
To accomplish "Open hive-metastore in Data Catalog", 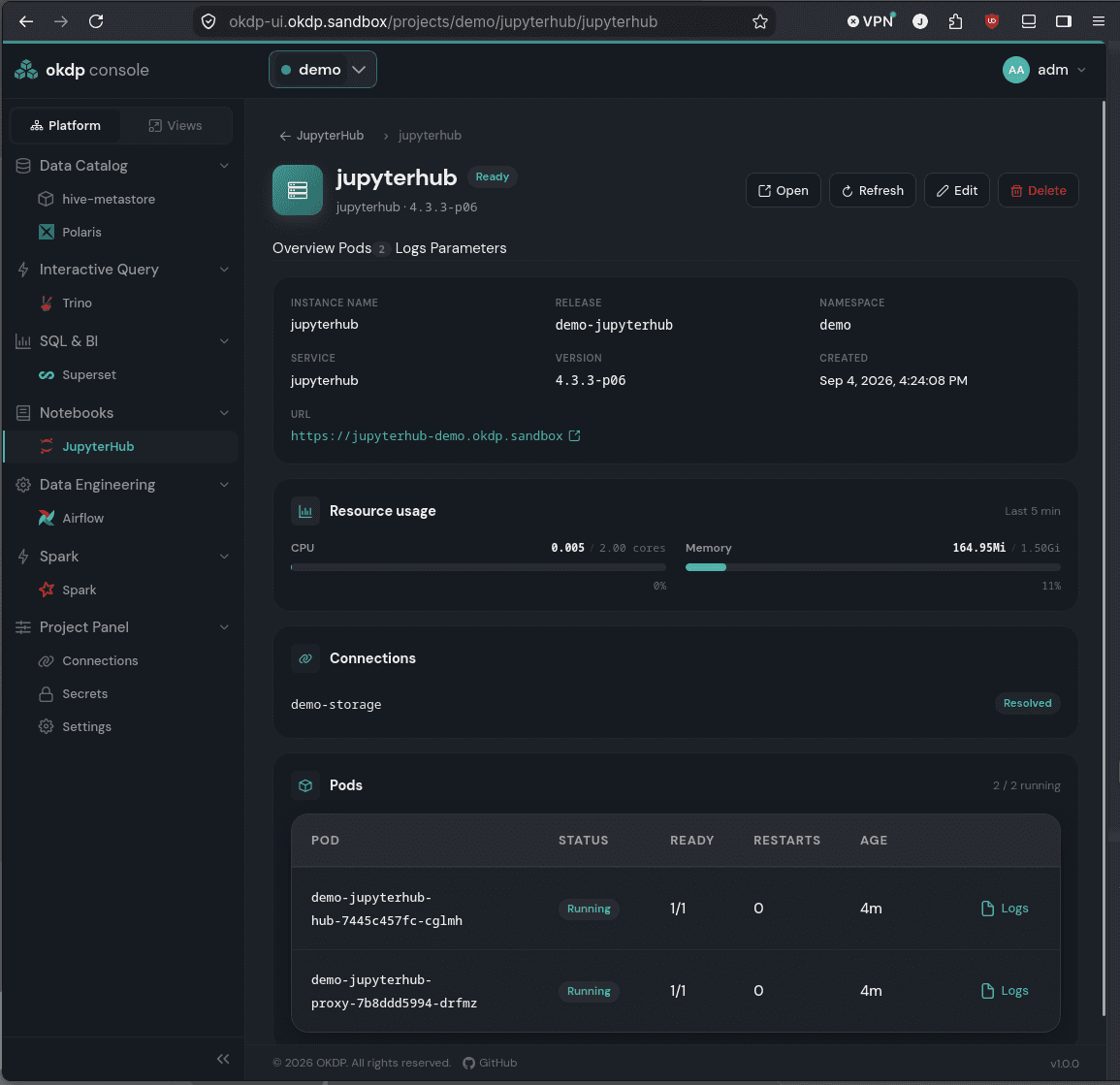I will point(108,200).
